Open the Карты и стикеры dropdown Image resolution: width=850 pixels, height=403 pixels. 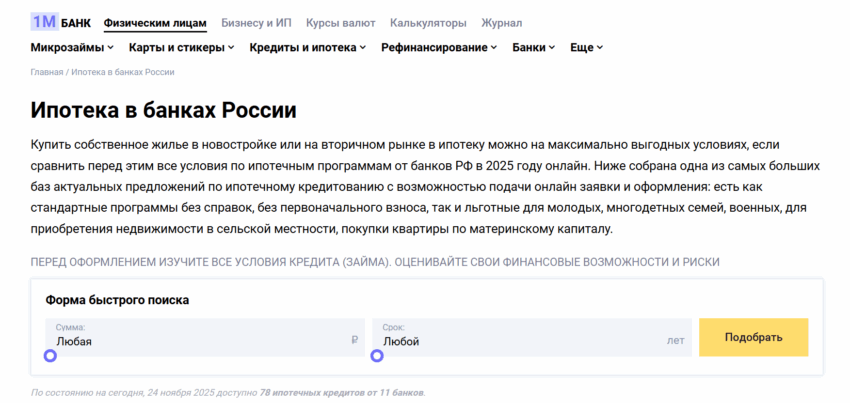181,47
